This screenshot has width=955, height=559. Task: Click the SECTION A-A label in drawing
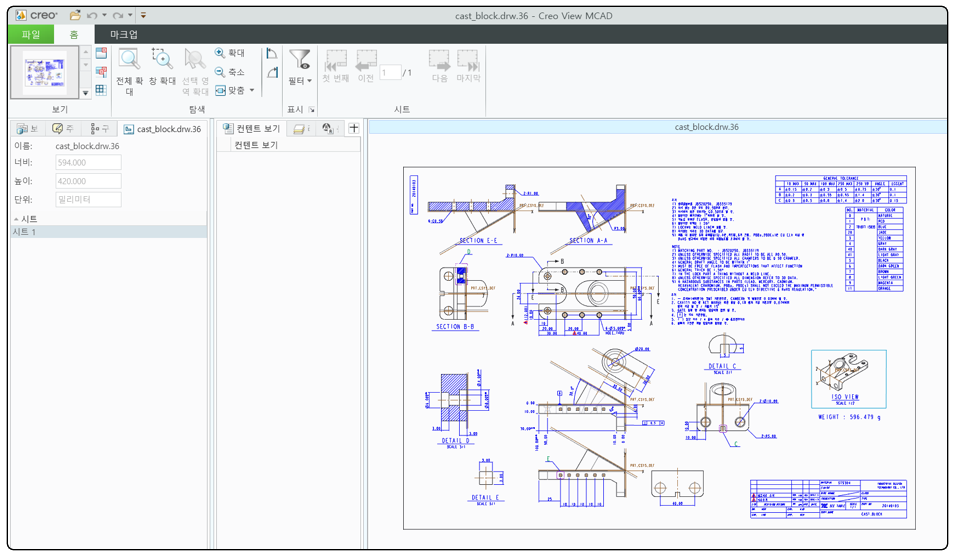pos(588,241)
